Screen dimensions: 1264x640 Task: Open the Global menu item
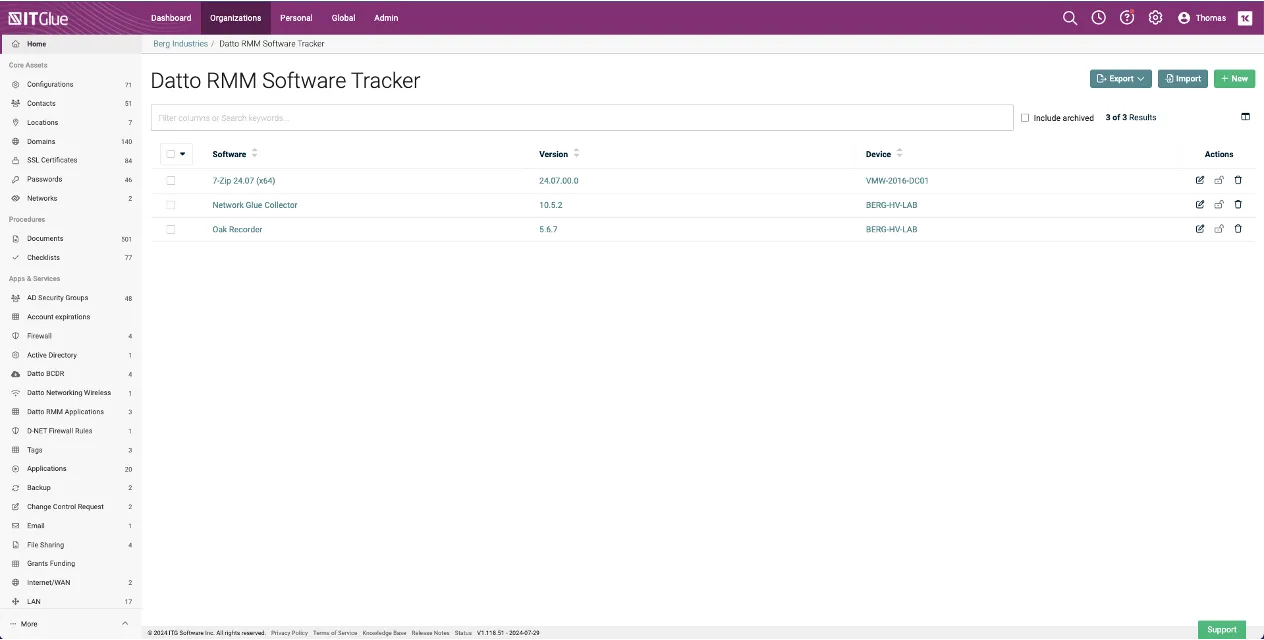(343, 18)
